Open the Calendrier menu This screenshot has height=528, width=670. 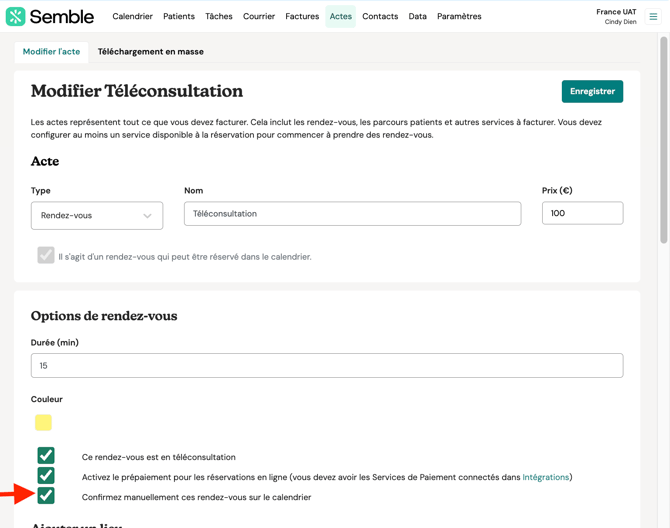(132, 16)
